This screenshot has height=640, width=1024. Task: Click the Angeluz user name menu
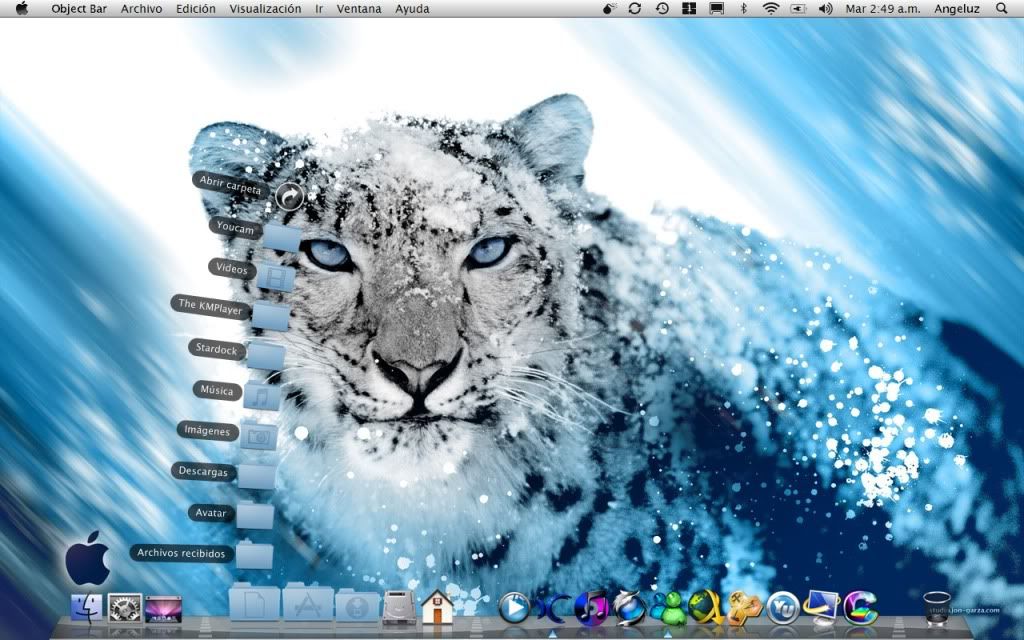pos(957,9)
